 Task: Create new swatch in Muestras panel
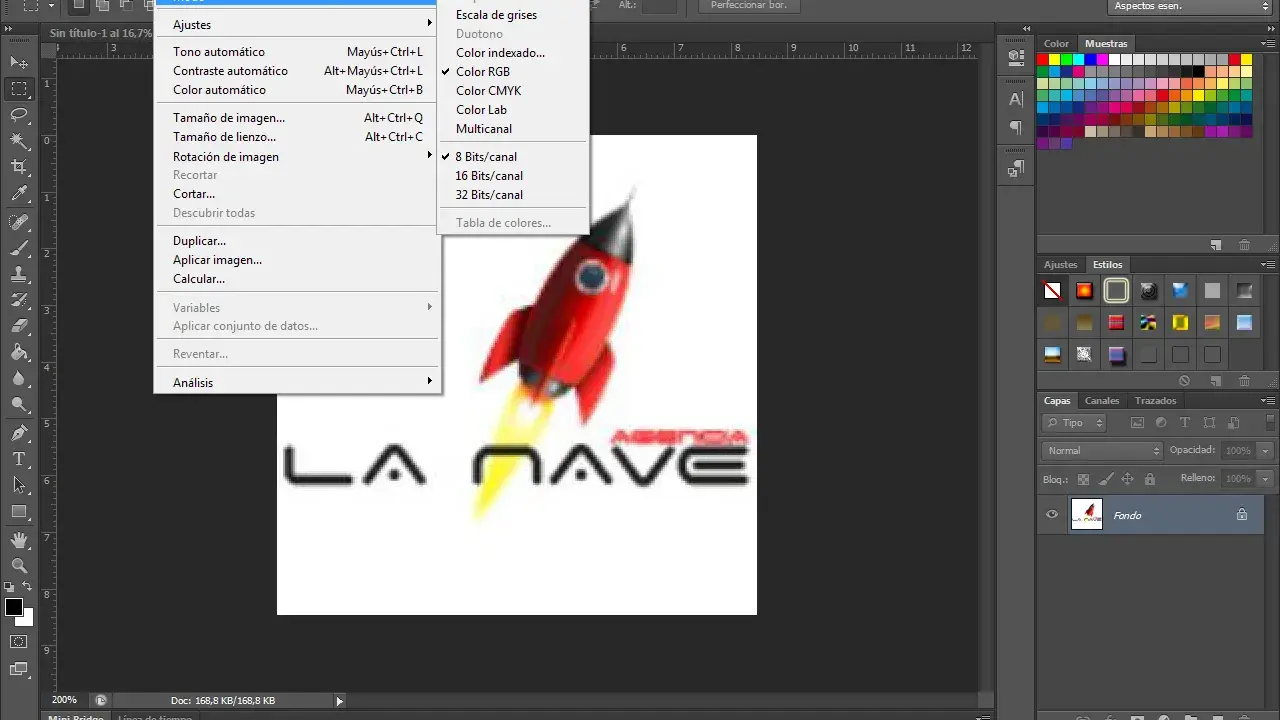pos(1216,245)
